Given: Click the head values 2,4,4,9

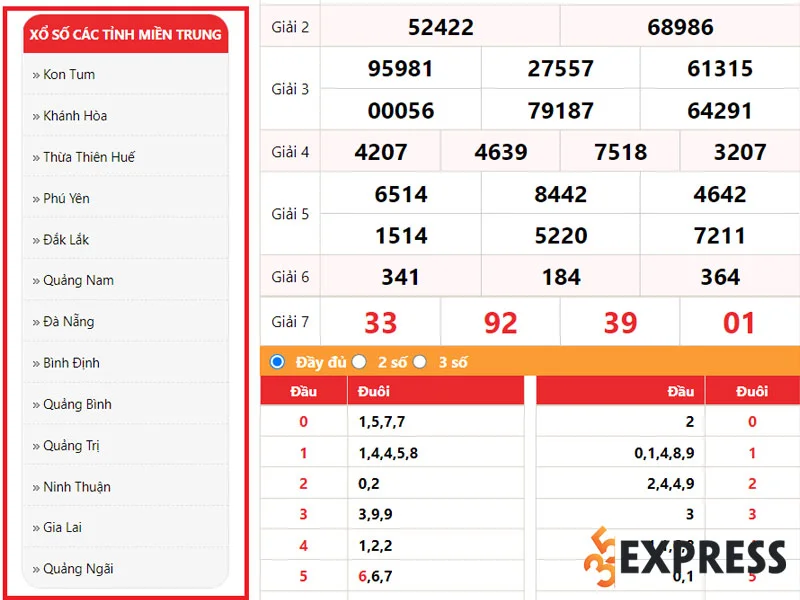Looking at the screenshot, I should point(671,484).
